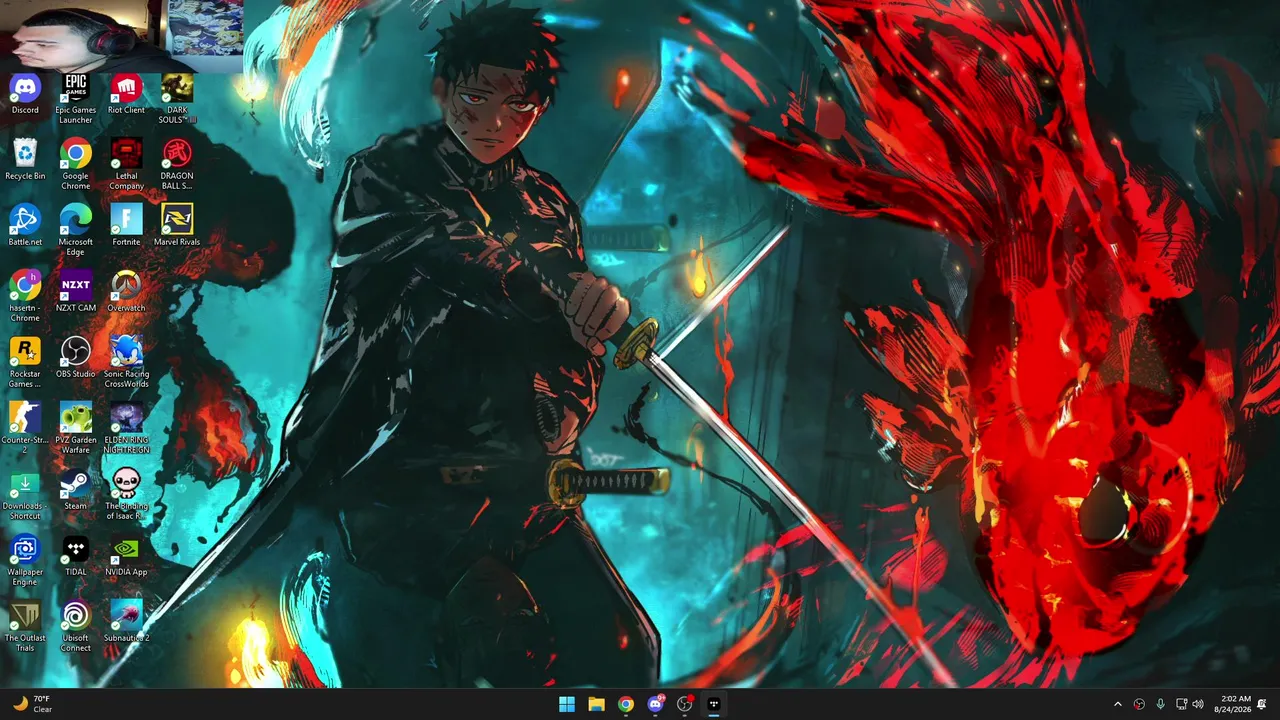Image resolution: width=1280 pixels, height=720 pixels.
Task: Click the OBS tray icon
Action: [1139, 704]
